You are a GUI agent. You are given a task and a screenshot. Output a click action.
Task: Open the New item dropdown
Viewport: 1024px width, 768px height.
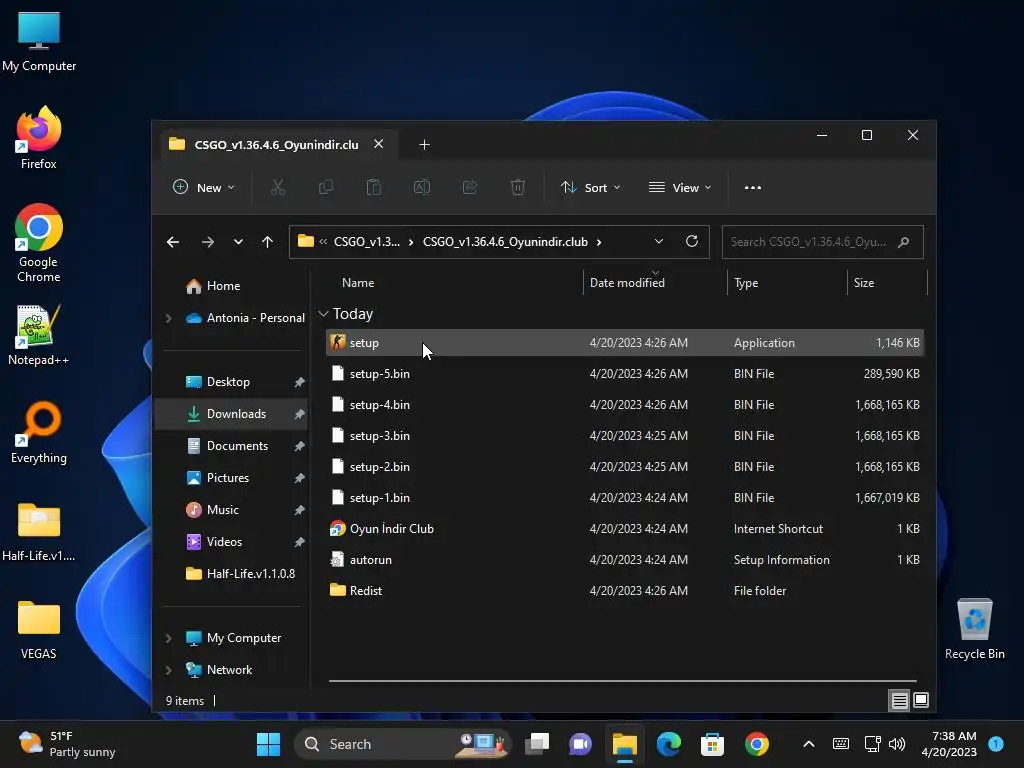pyautogui.click(x=204, y=187)
